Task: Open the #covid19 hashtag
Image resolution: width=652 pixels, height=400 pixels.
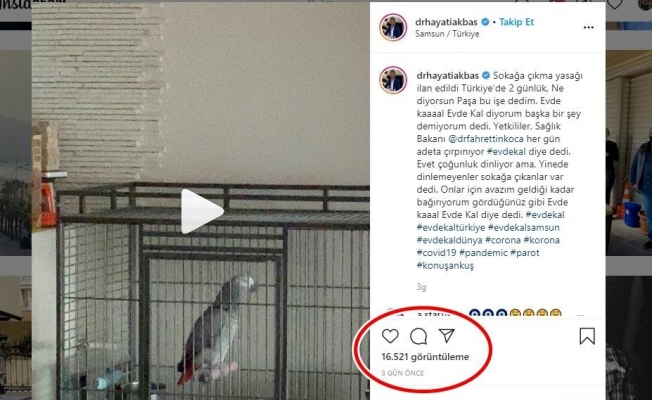Action: 437,252
